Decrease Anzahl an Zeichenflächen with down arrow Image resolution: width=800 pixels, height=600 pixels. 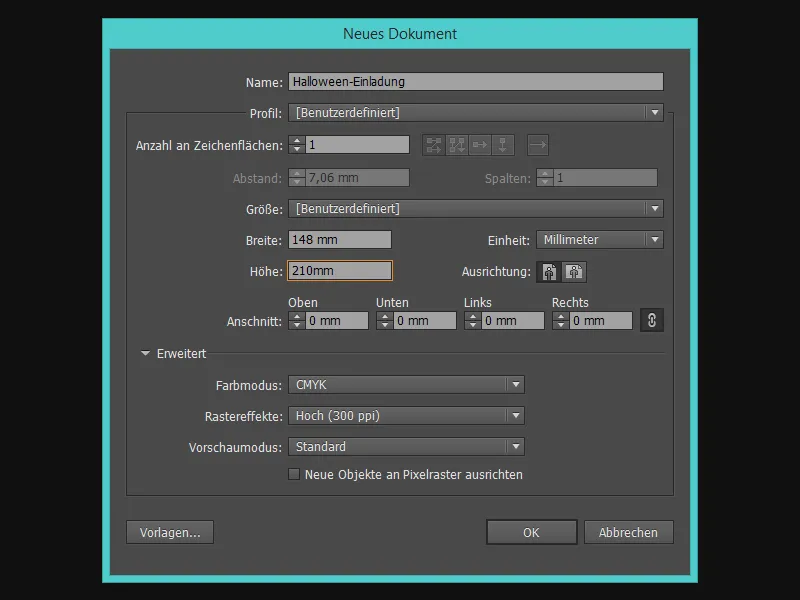point(297,149)
